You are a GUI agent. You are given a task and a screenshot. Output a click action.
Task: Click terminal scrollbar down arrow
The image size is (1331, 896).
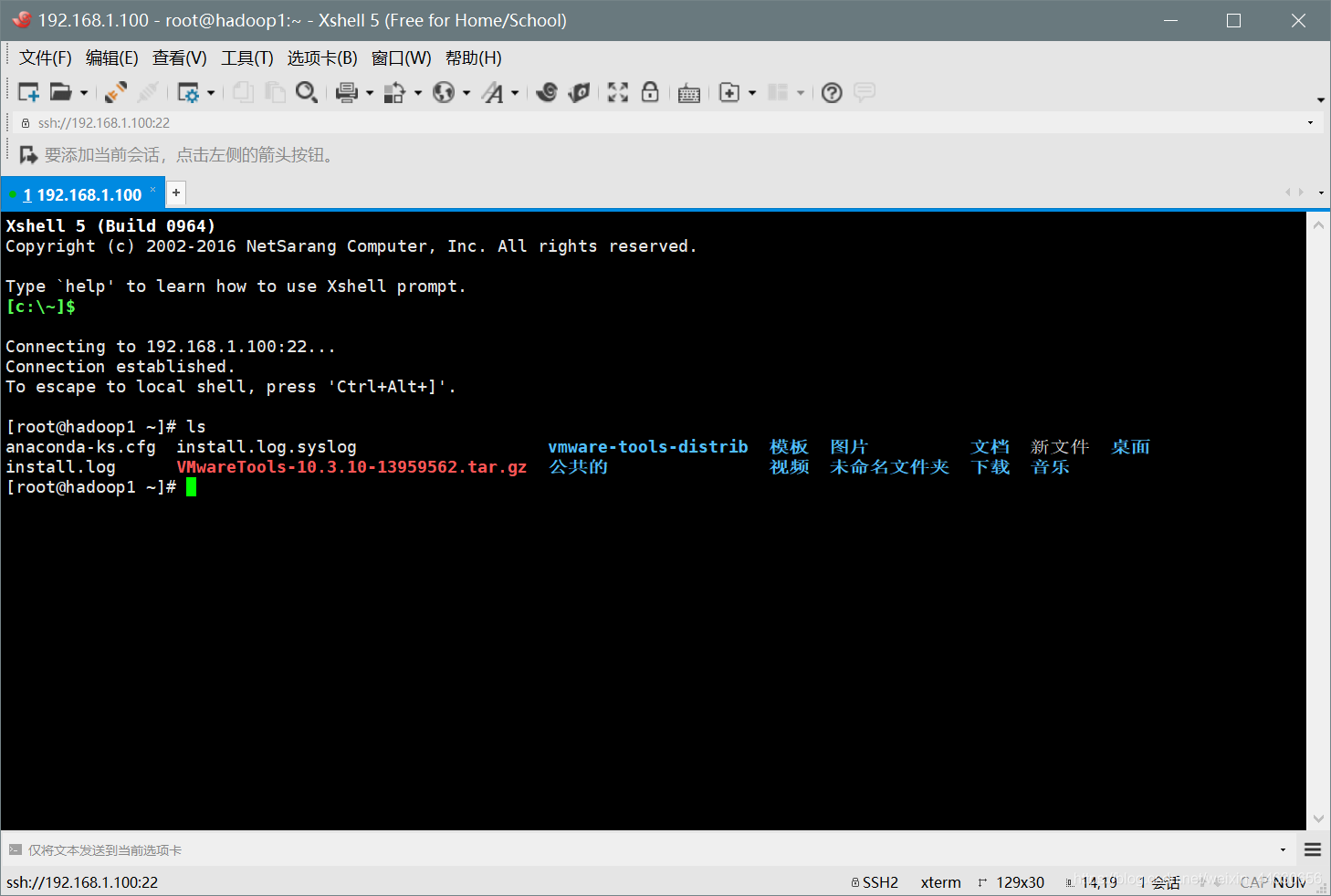1318,818
